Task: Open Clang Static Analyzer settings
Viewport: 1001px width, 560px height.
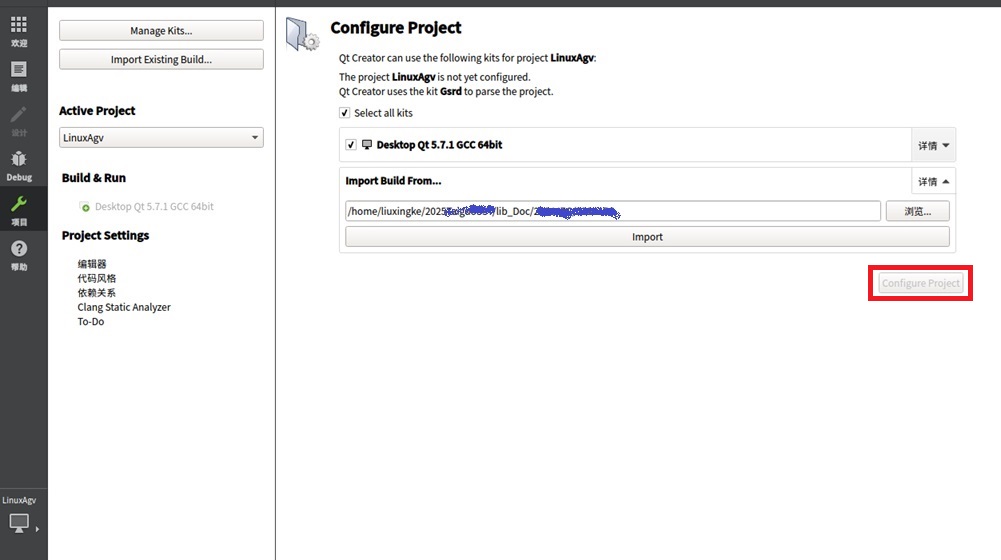Action: click(x=124, y=307)
